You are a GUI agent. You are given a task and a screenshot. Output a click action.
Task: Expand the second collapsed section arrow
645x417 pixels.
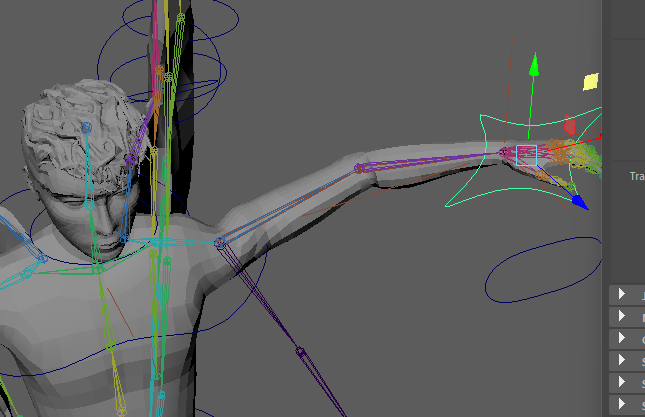point(622,316)
